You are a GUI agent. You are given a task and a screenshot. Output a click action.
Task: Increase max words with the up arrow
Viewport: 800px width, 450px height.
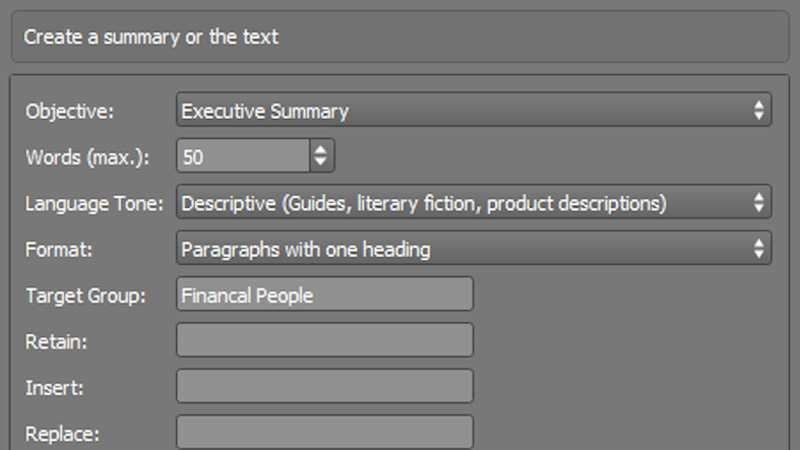320,150
